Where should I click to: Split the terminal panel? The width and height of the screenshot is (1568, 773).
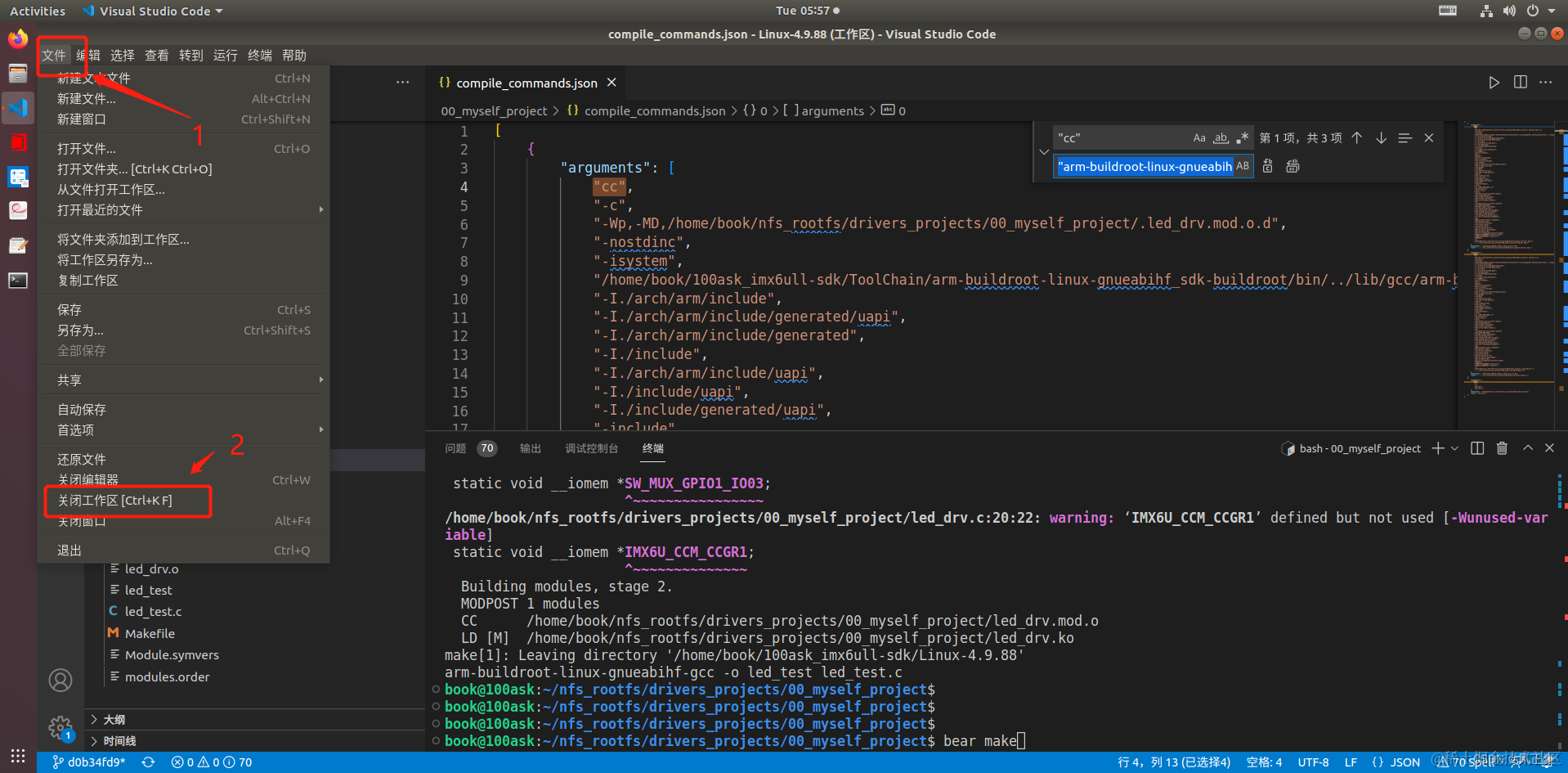[1477, 448]
